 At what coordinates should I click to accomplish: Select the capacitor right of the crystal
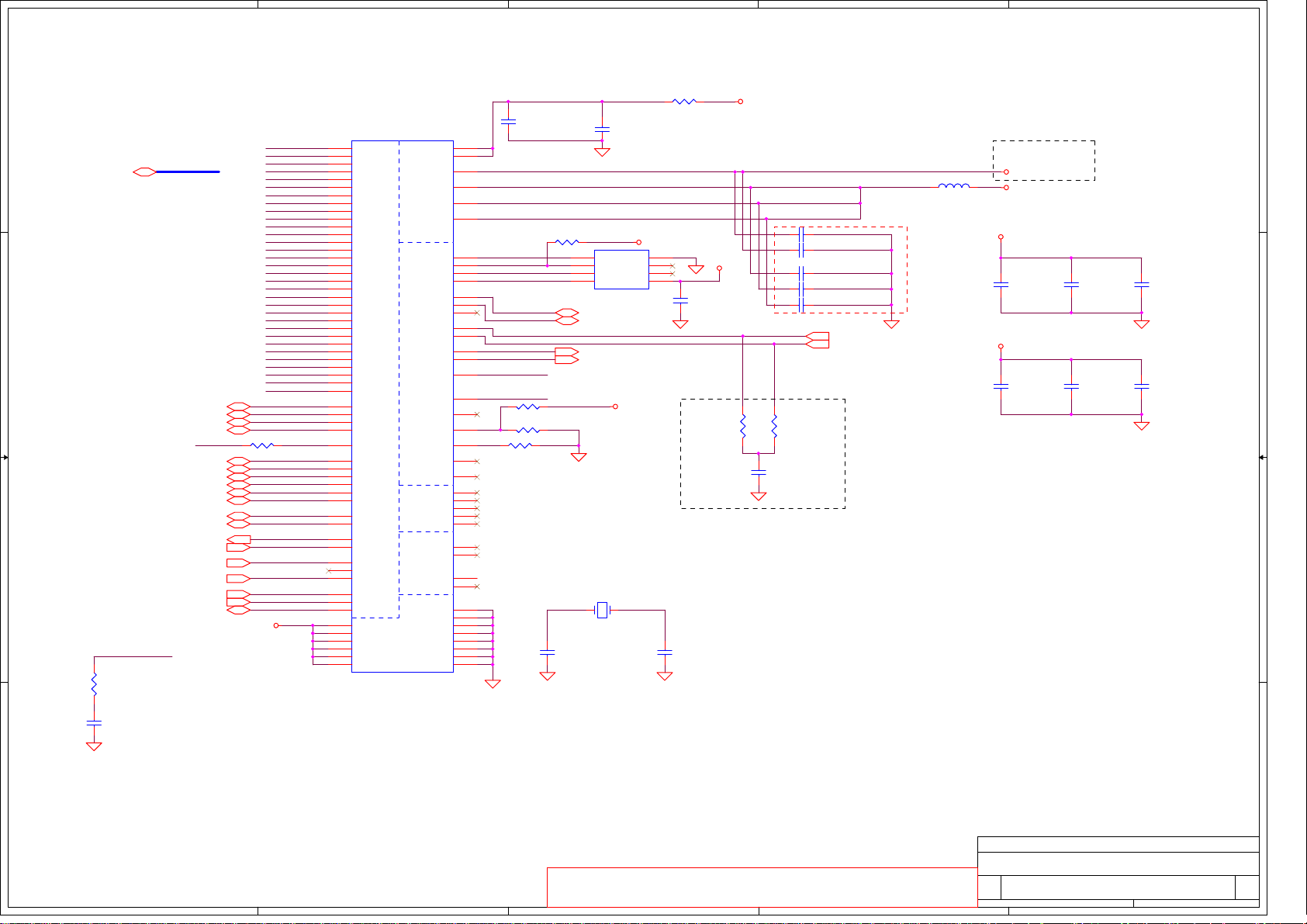click(x=665, y=652)
